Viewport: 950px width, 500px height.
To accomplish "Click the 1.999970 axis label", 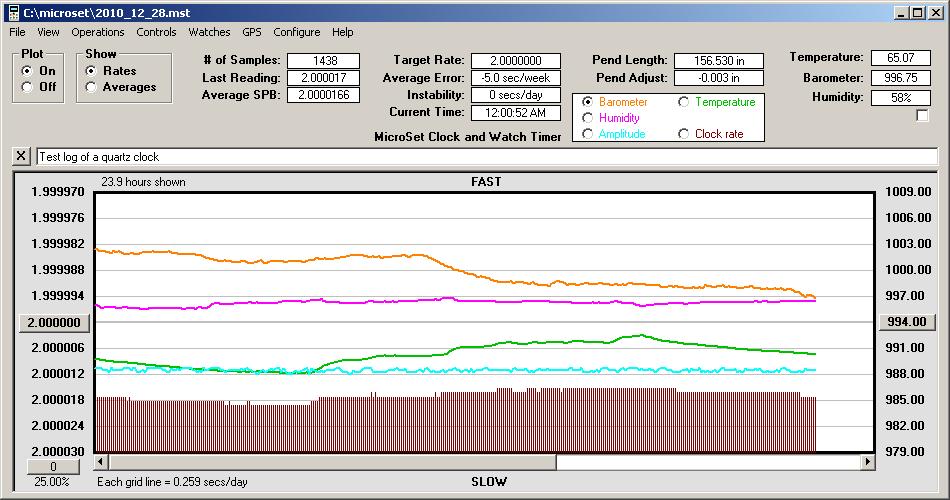I will coord(58,192).
